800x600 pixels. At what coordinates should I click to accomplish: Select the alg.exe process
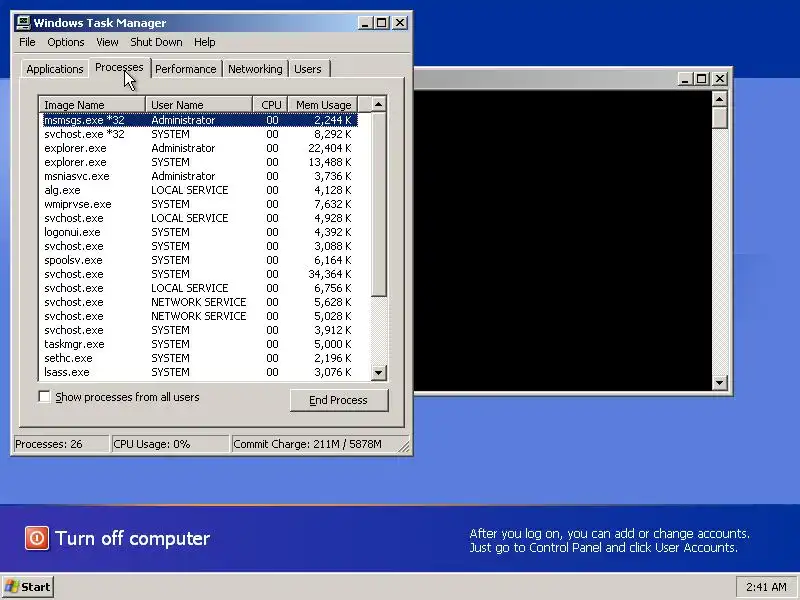pyautogui.click(x=199, y=190)
